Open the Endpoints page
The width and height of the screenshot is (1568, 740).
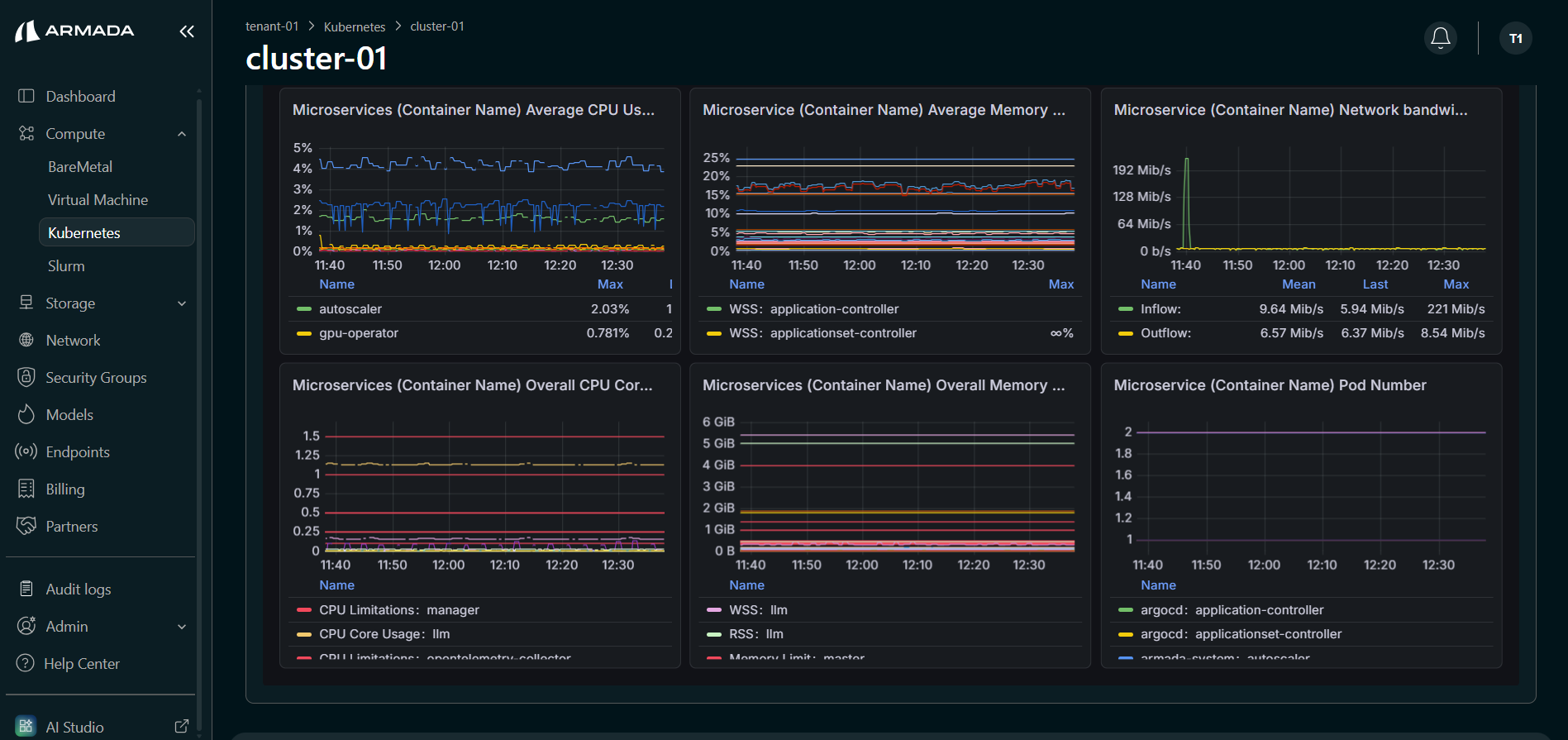(x=78, y=451)
